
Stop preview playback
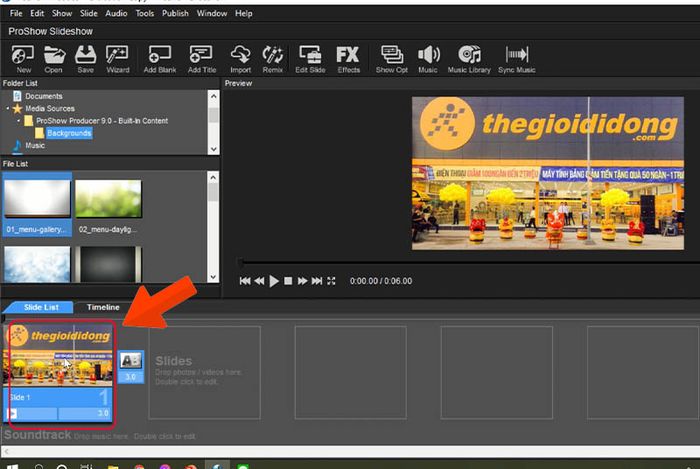pos(288,281)
